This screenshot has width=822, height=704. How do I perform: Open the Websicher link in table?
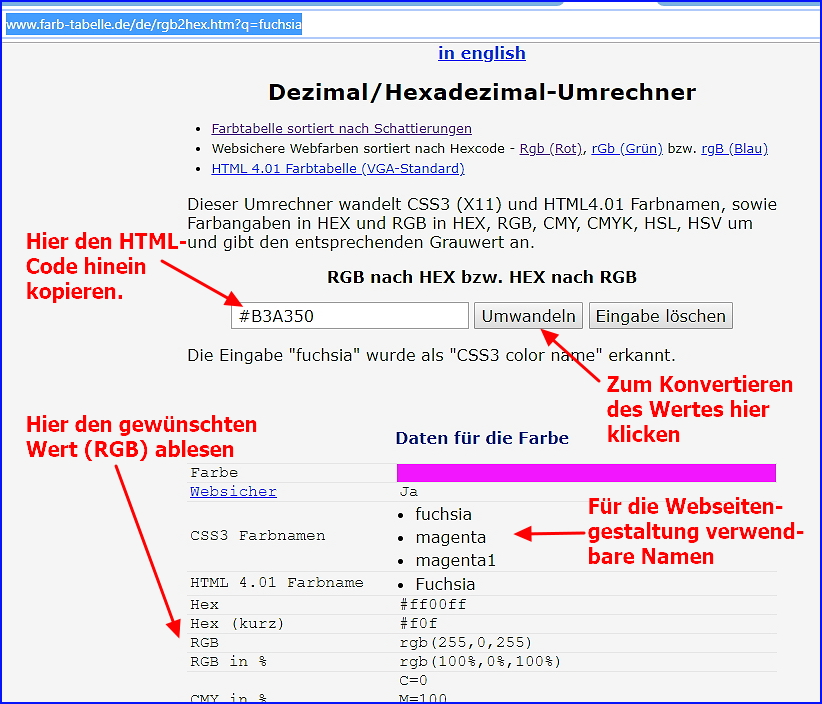[x=233, y=492]
